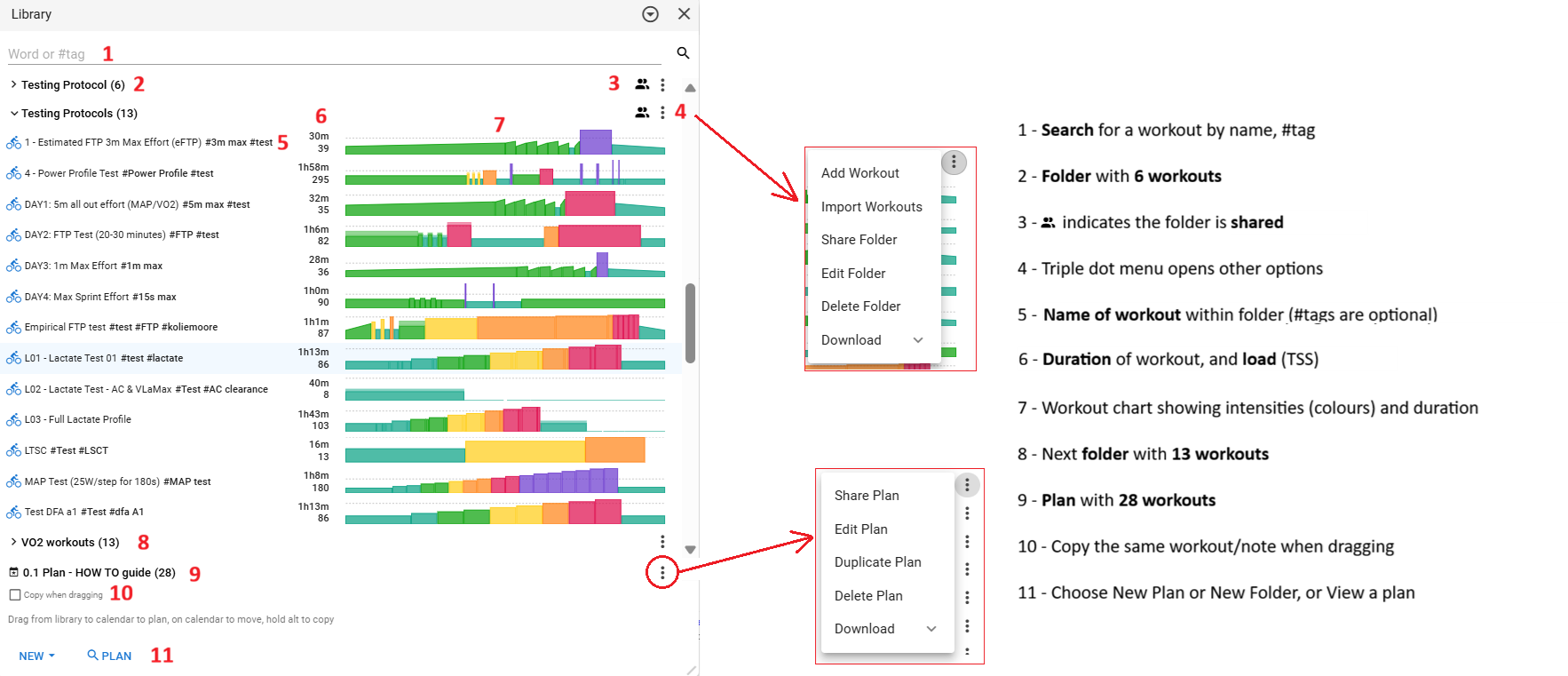Enable Copy when dragging checkbox
This screenshot has height=676, width=1568.
(15, 595)
